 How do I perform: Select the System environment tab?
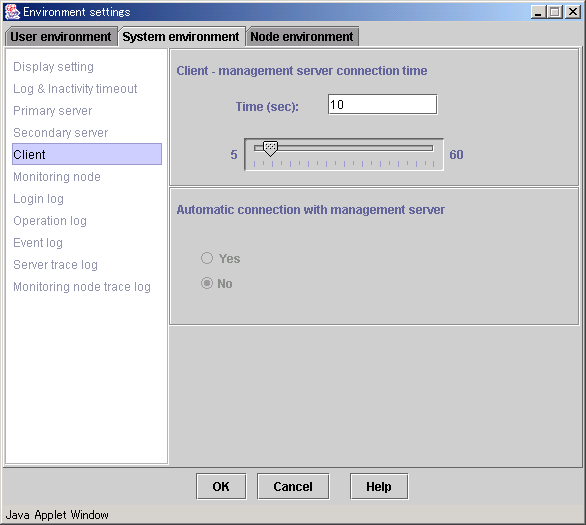tap(181, 37)
